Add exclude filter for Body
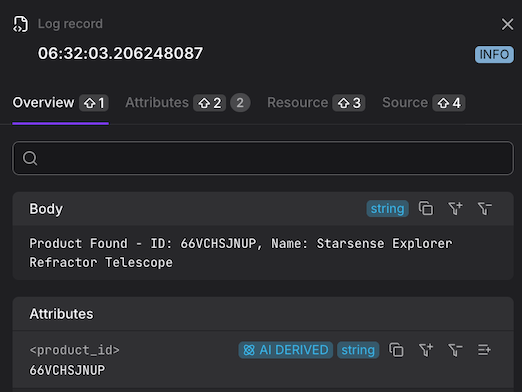 click(484, 209)
